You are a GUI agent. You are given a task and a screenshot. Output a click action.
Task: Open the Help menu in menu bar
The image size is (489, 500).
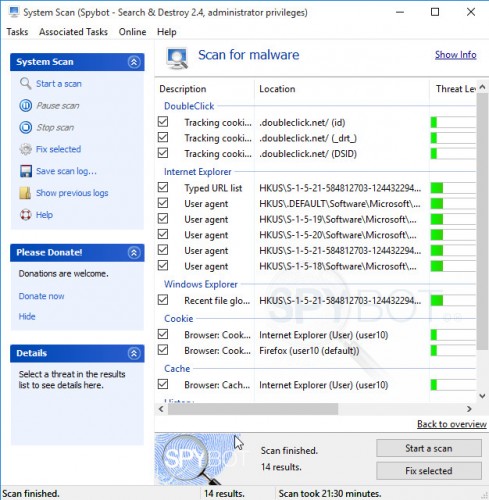[167, 32]
